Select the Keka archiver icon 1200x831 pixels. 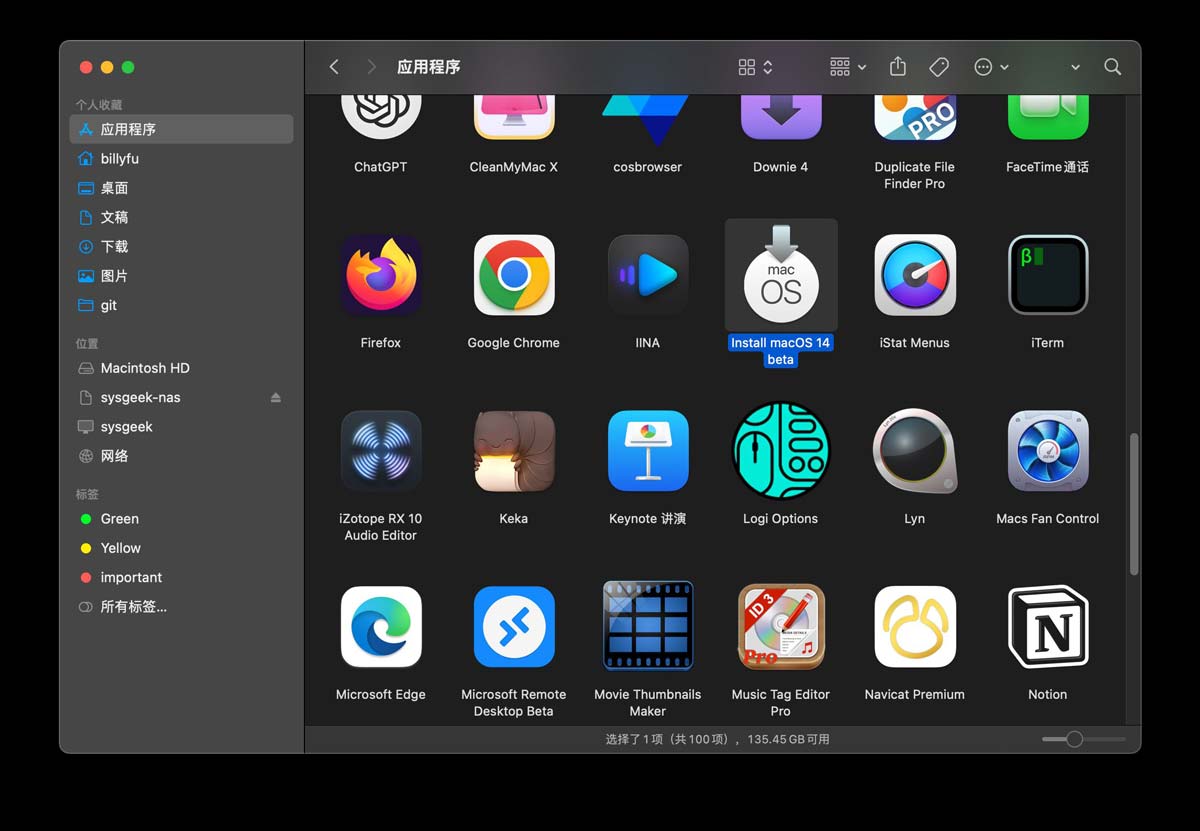pos(513,452)
